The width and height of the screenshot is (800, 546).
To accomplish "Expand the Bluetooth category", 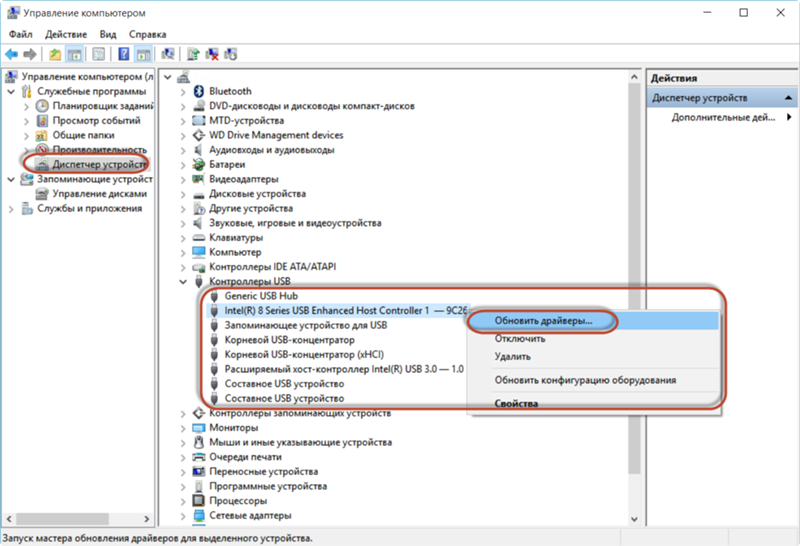I will click(183, 92).
